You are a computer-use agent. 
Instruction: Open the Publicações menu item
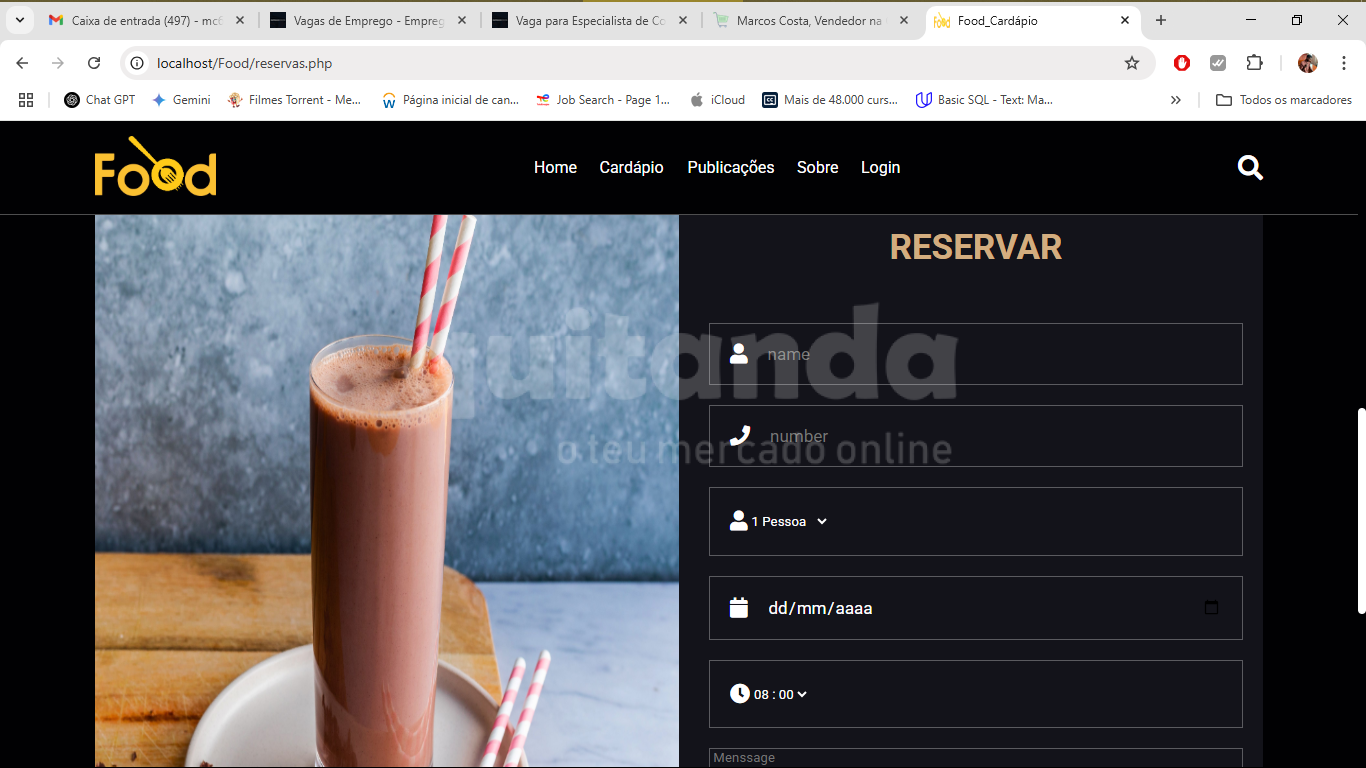click(731, 167)
